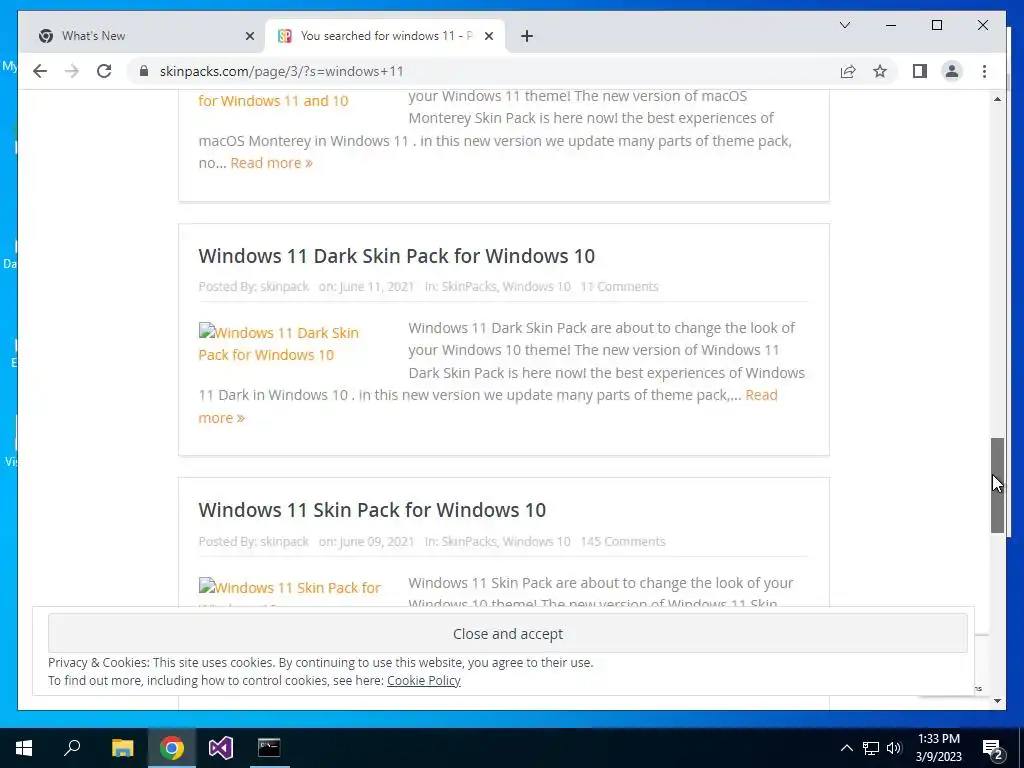Click the 'Close and accept' cookie button

click(x=507, y=633)
